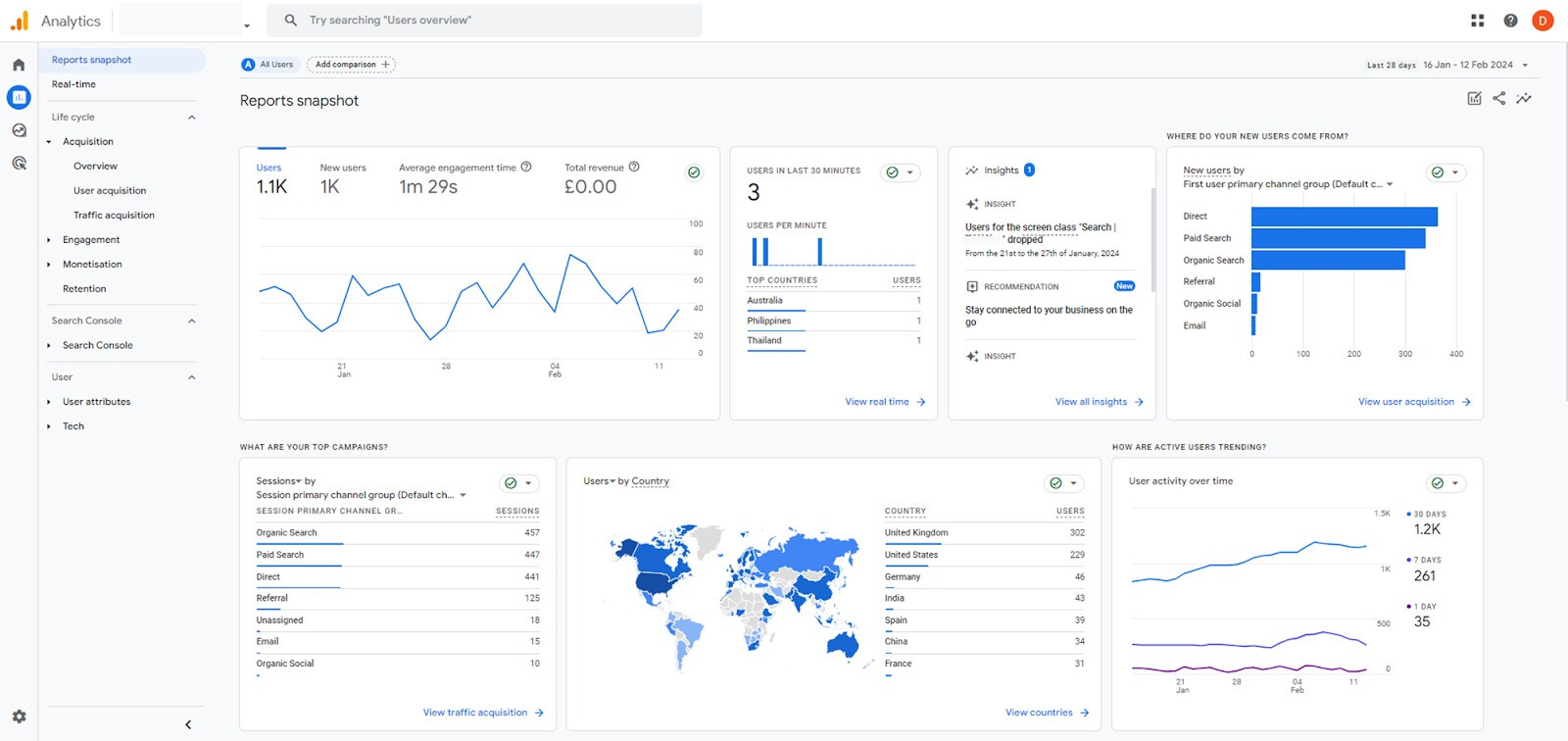Click the Add comparison button
1568x741 pixels.
[352, 65]
